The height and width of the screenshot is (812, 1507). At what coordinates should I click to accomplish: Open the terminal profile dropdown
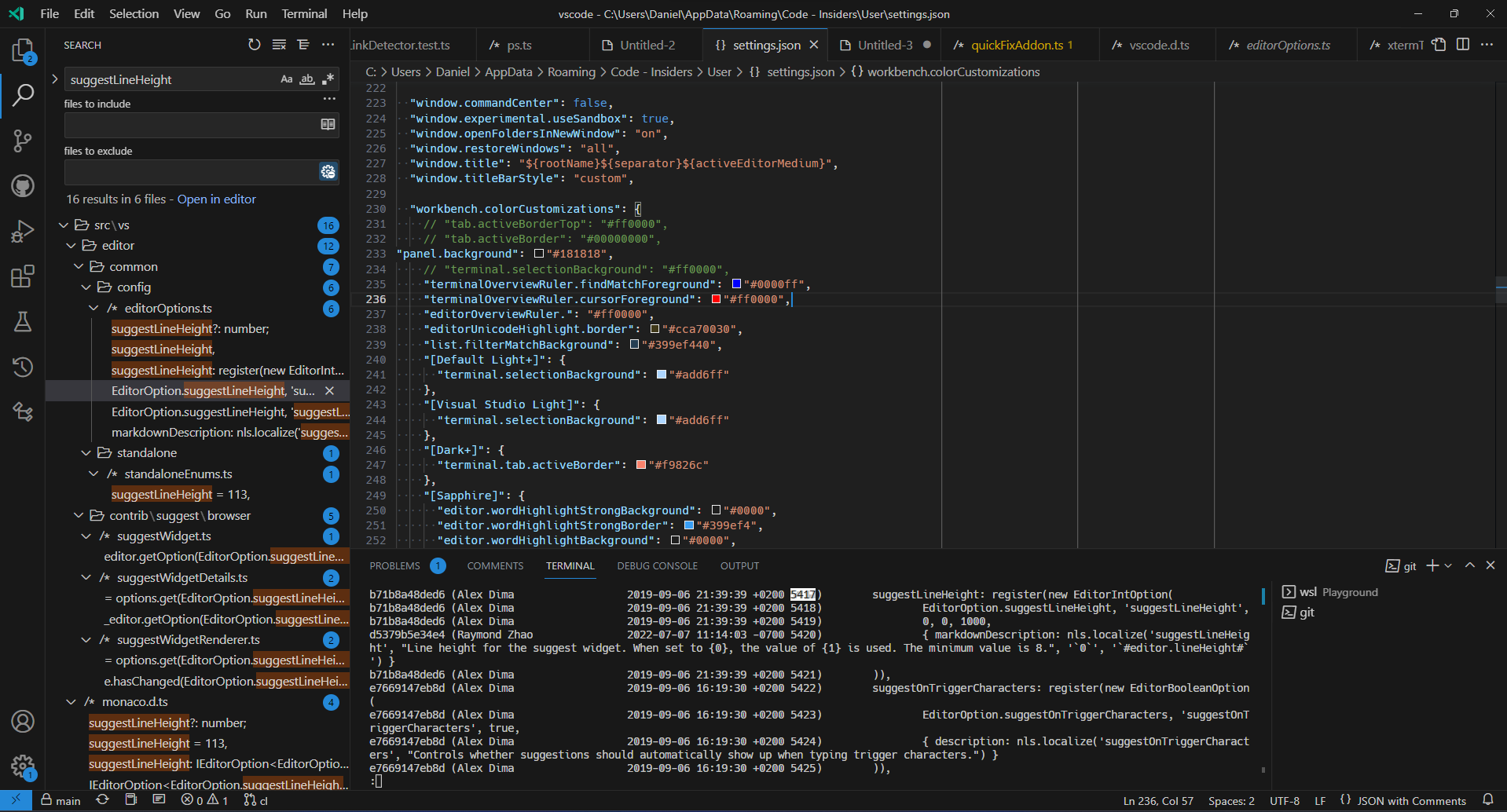1448,565
